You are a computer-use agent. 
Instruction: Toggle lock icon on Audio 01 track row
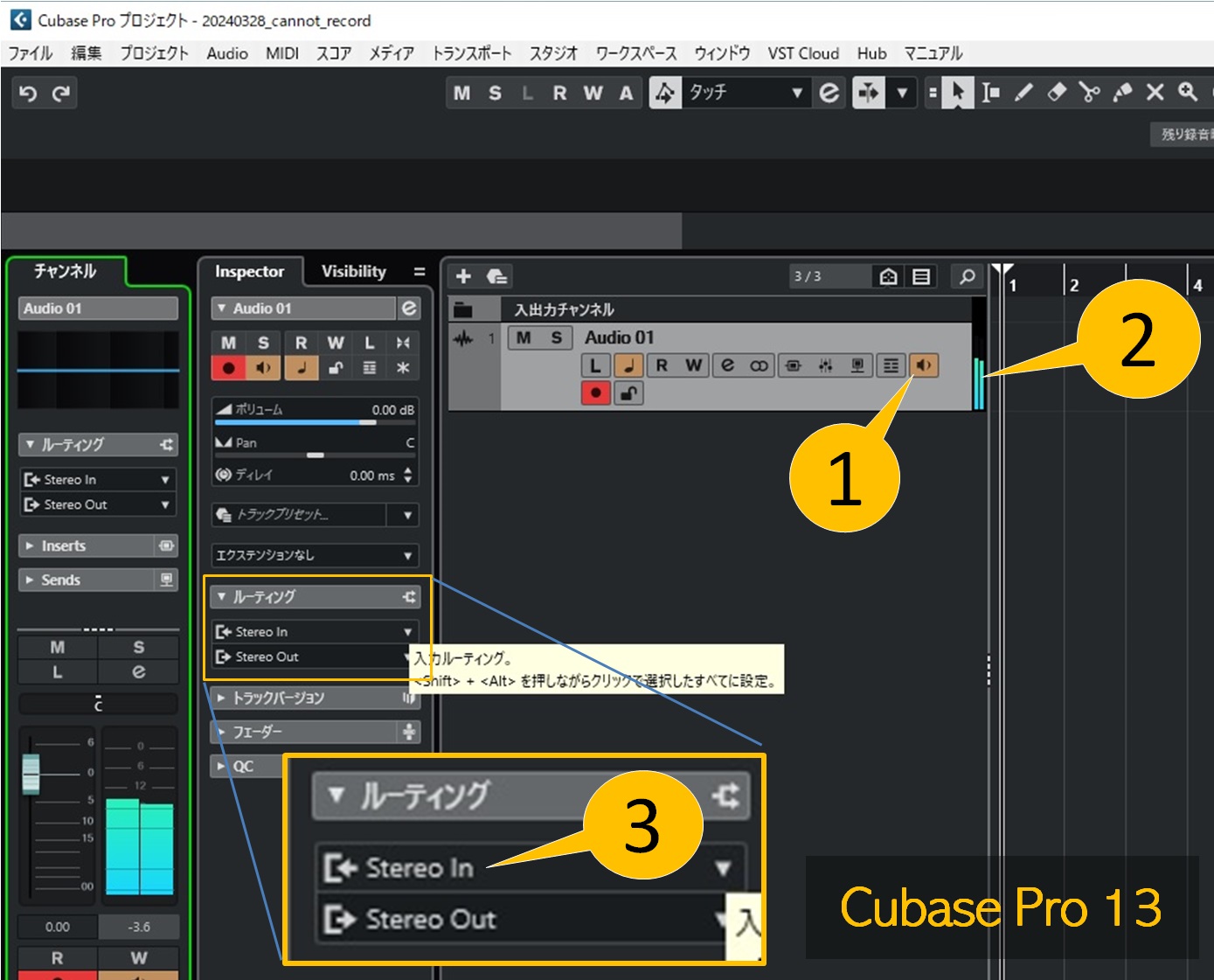click(628, 393)
